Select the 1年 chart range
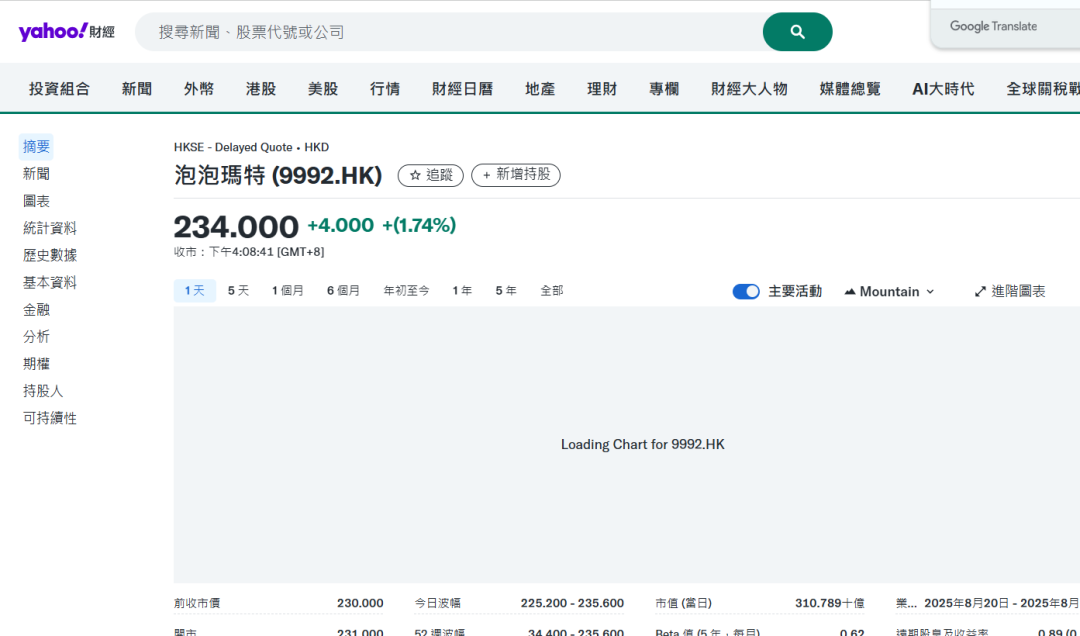 coord(462,291)
